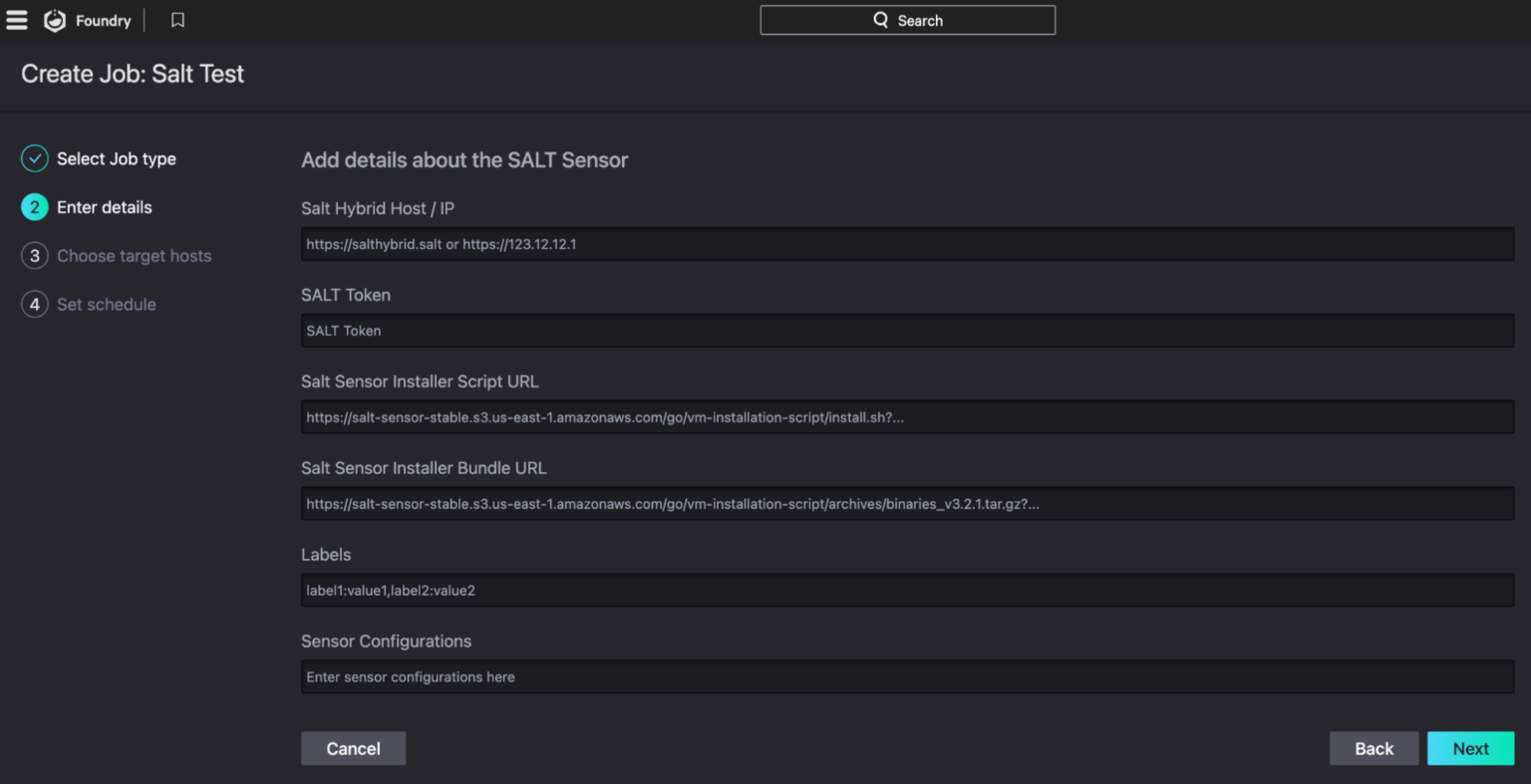Screen dimensions: 1531x784
Task: Open the Choose target hosts step
Action: coord(134,255)
